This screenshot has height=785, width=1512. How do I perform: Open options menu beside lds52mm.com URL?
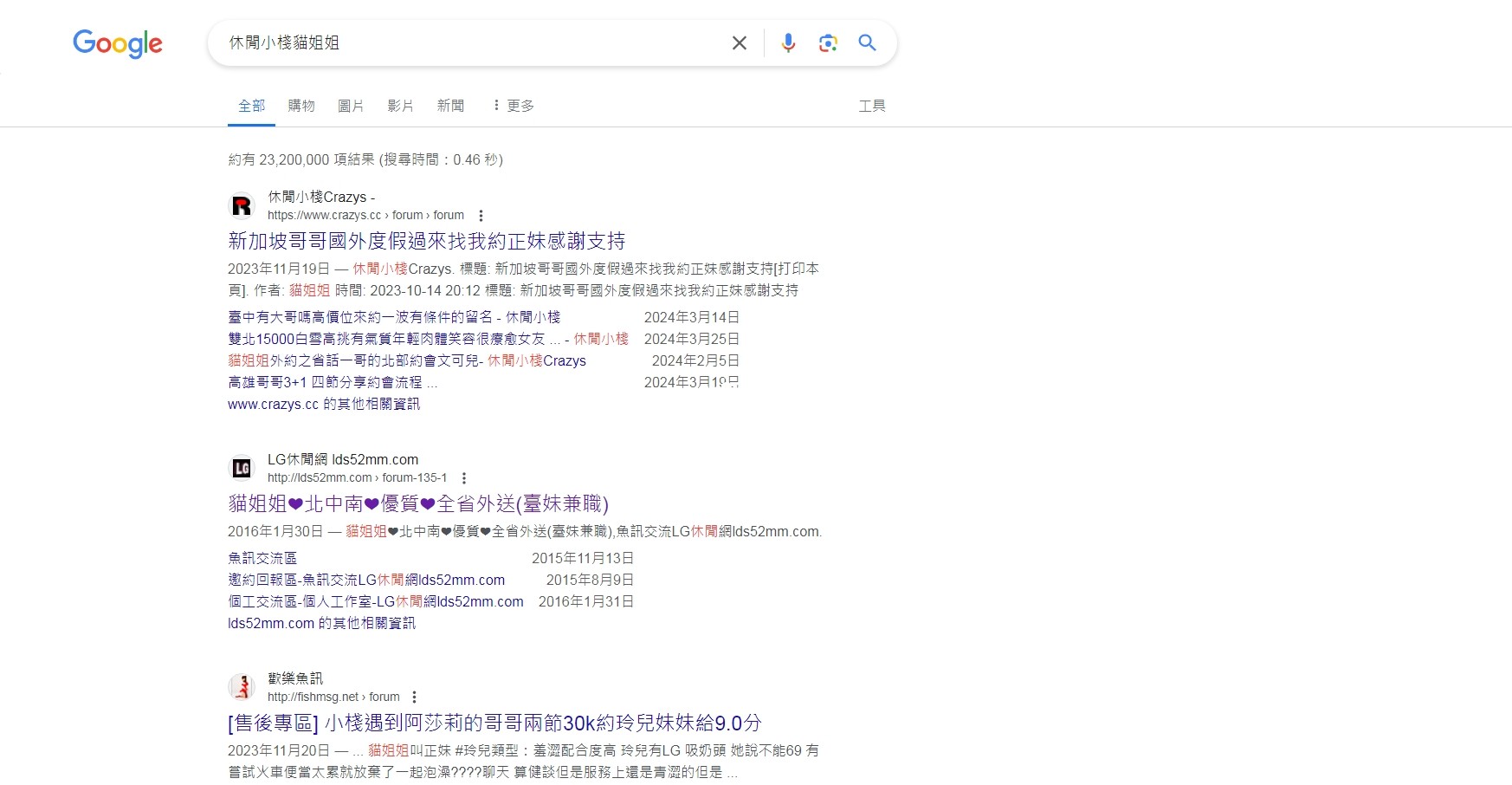464,478
